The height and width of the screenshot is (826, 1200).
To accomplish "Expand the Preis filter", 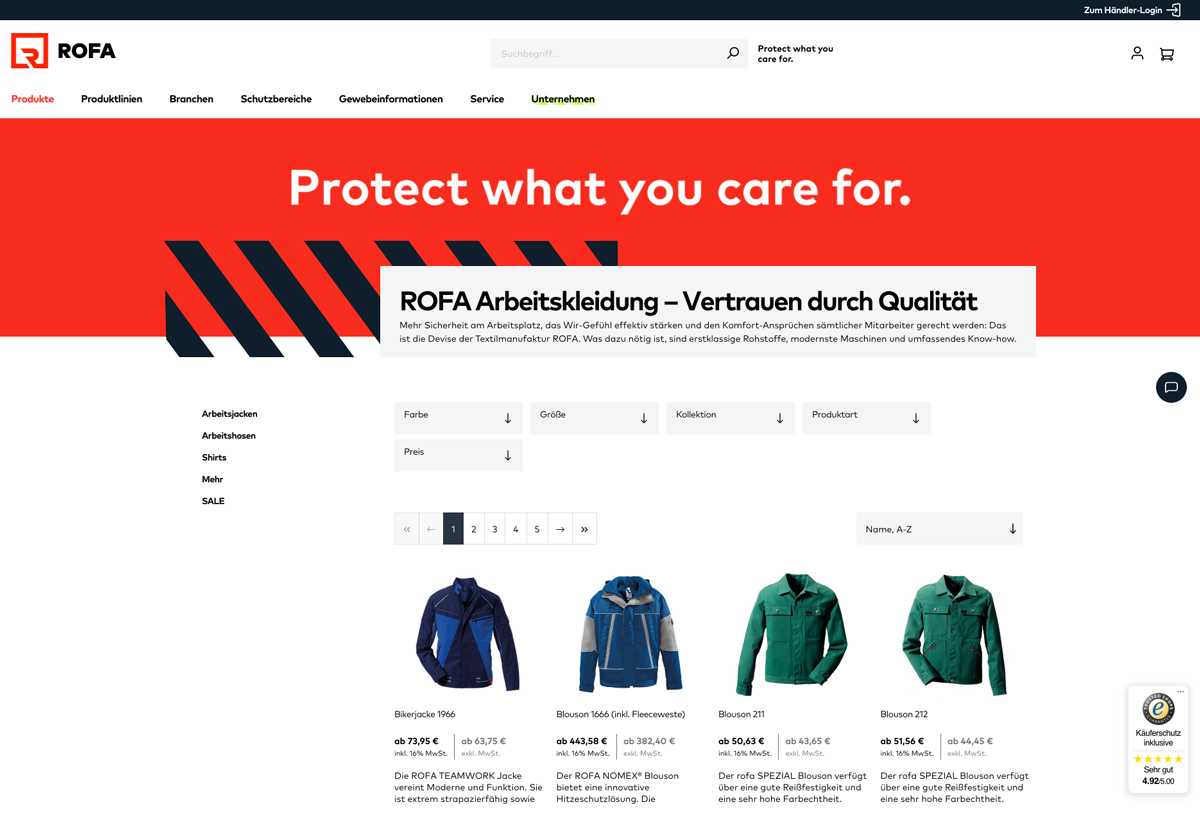I will [458, 455].
